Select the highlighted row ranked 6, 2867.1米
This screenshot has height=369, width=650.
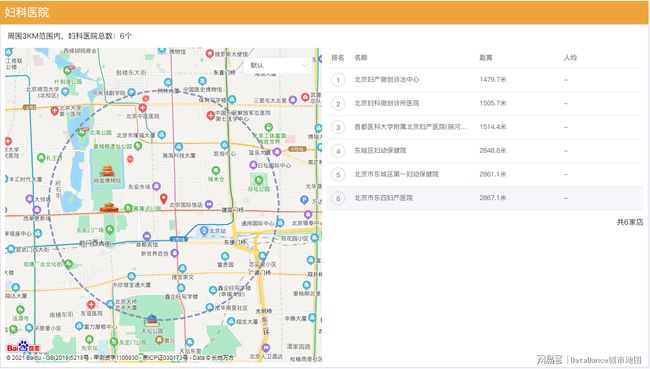pos(485,198)
